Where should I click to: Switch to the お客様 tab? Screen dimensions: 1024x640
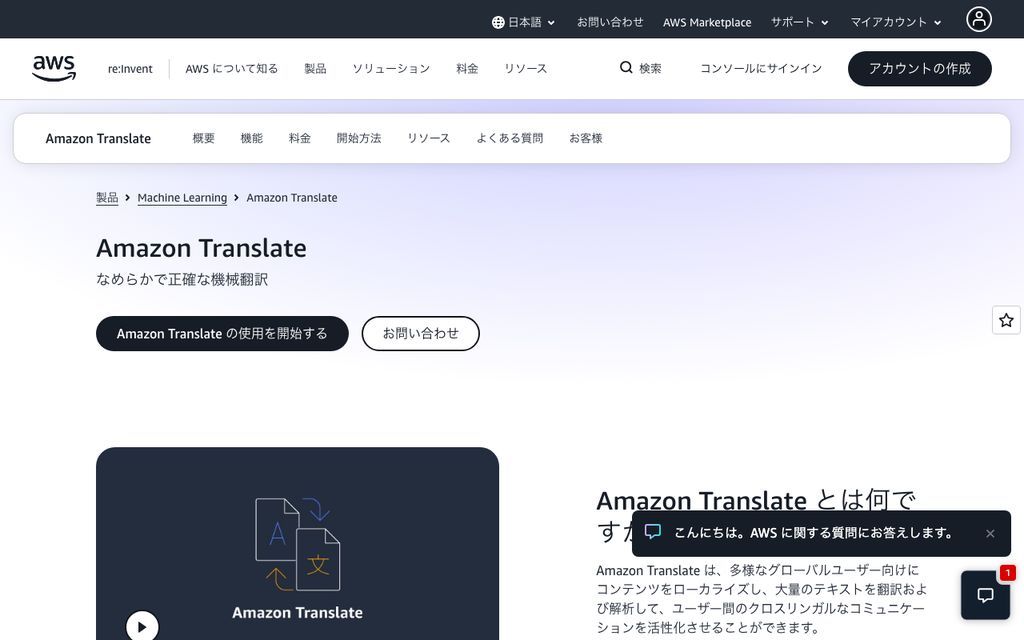[585, 138]
